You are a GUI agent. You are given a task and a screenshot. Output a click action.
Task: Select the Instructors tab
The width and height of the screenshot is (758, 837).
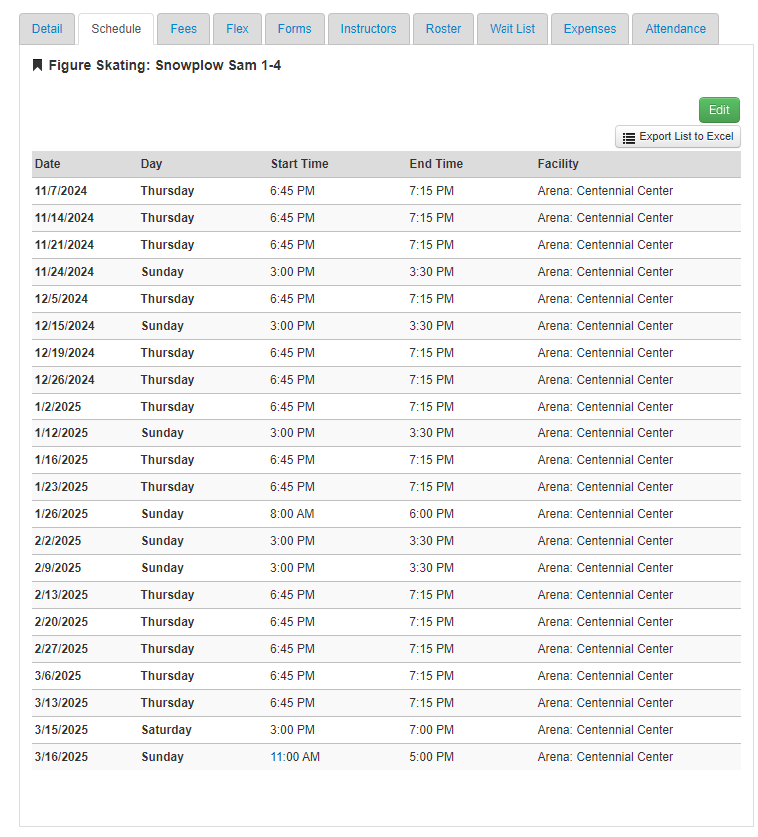[x=368, y=29]
